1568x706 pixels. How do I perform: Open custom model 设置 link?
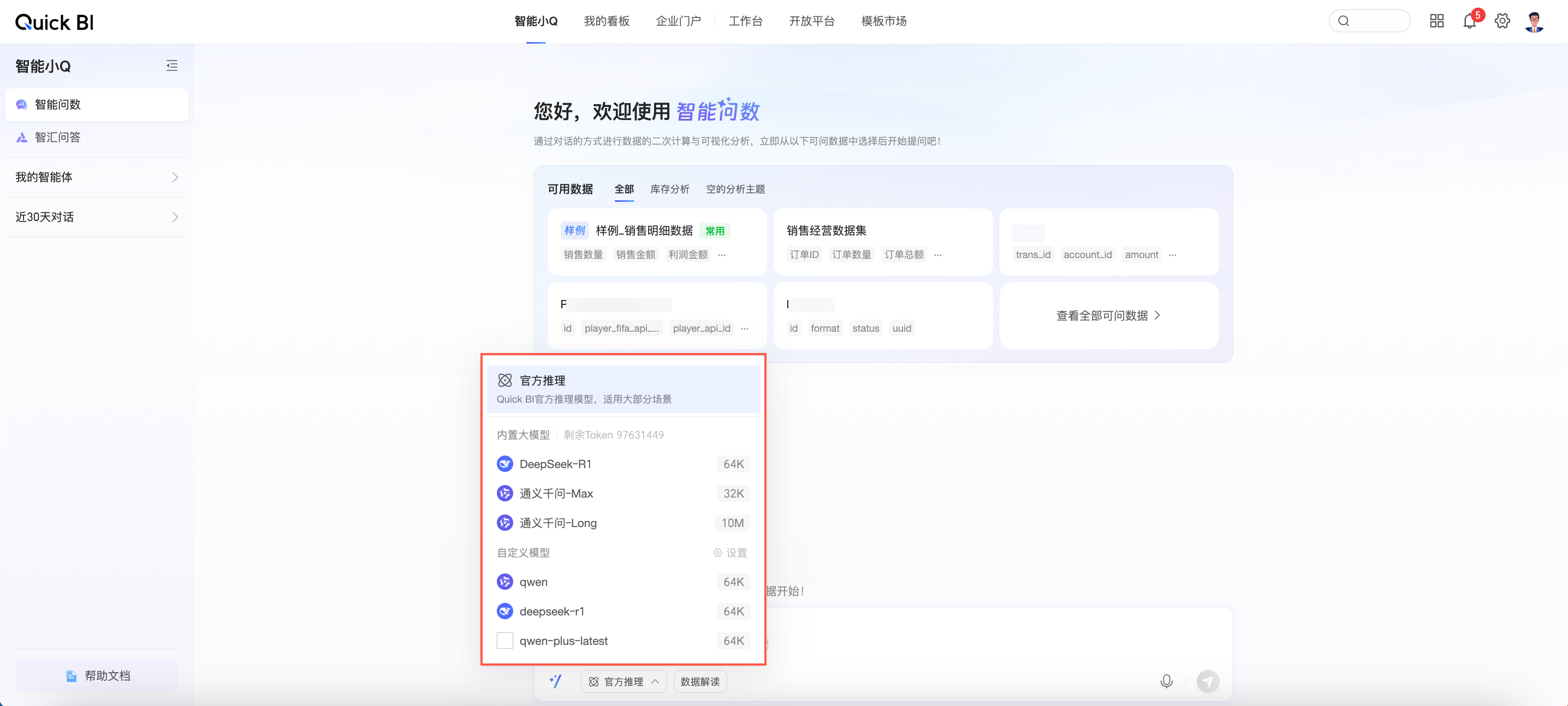tap(730, 553)
